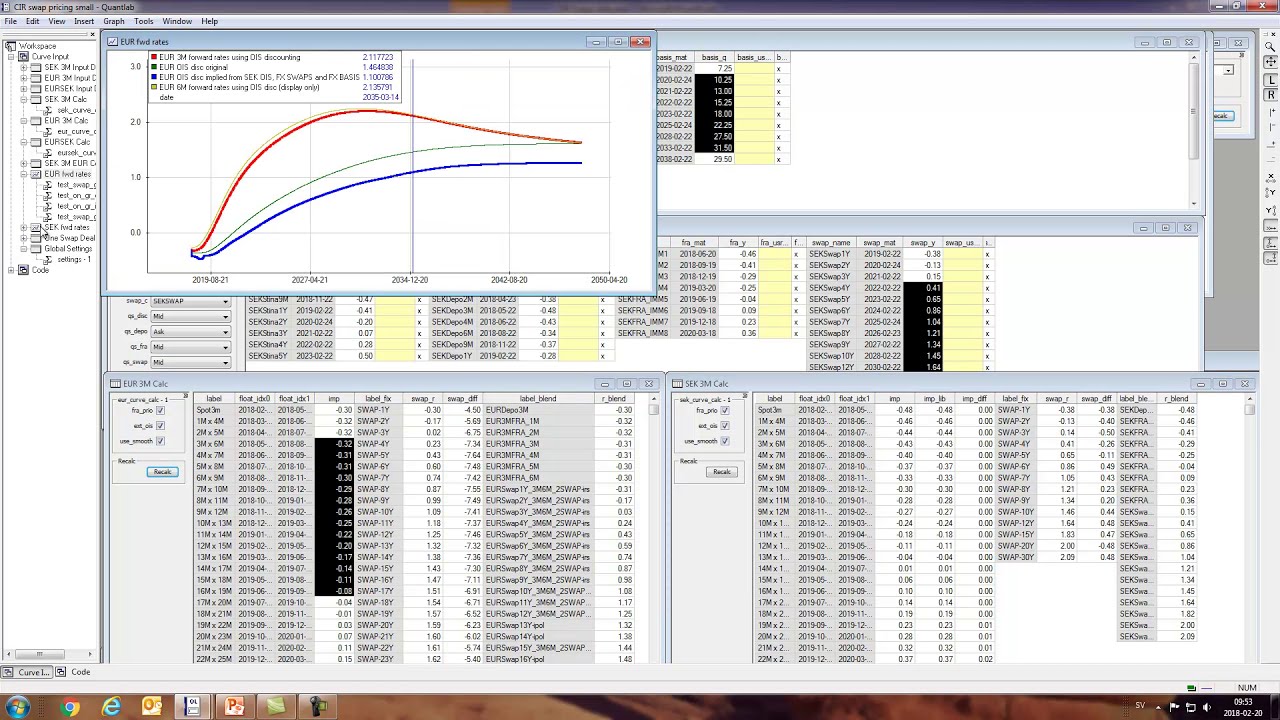
Task: Open the File menu
Action: tap(10, 21)
